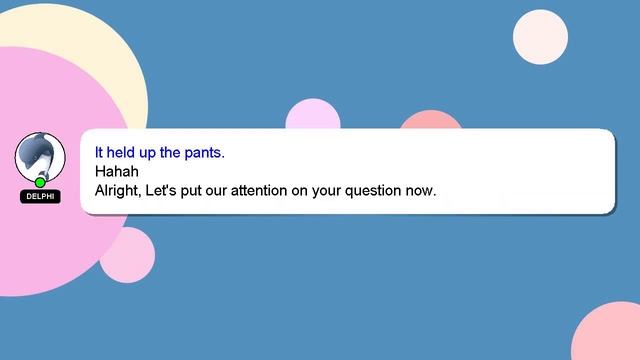Click the blue text 'It held up the pants.'
Screen dimensions: 640x360
pyautogui.click(x=160, y=153)
